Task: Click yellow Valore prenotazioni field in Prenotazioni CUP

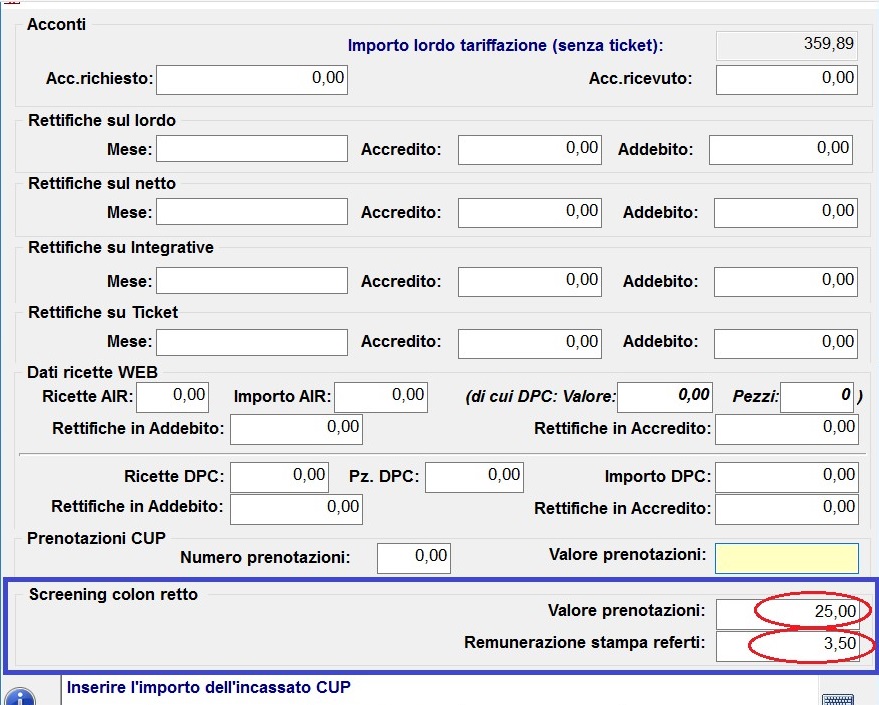Action: [786, 558]
